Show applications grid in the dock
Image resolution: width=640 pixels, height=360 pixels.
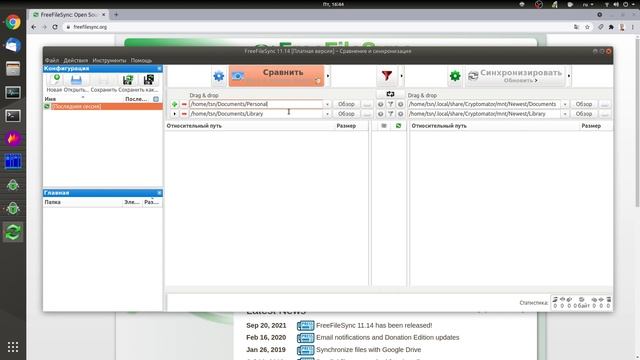[x=13, y=347]
